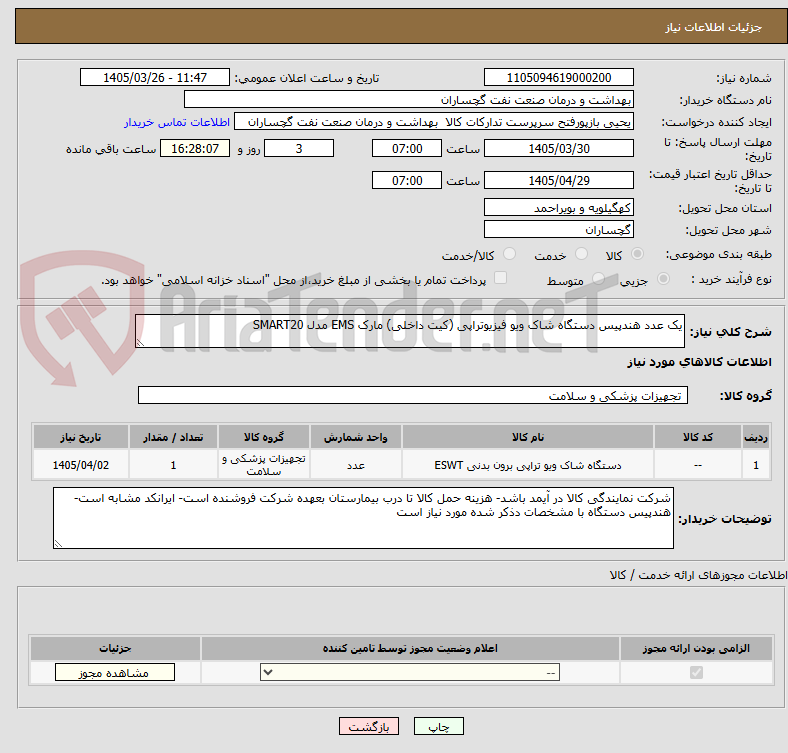The image size is (788, 753).
Task: Toggle the mandatory license checkbox
Action: point(696,673)
